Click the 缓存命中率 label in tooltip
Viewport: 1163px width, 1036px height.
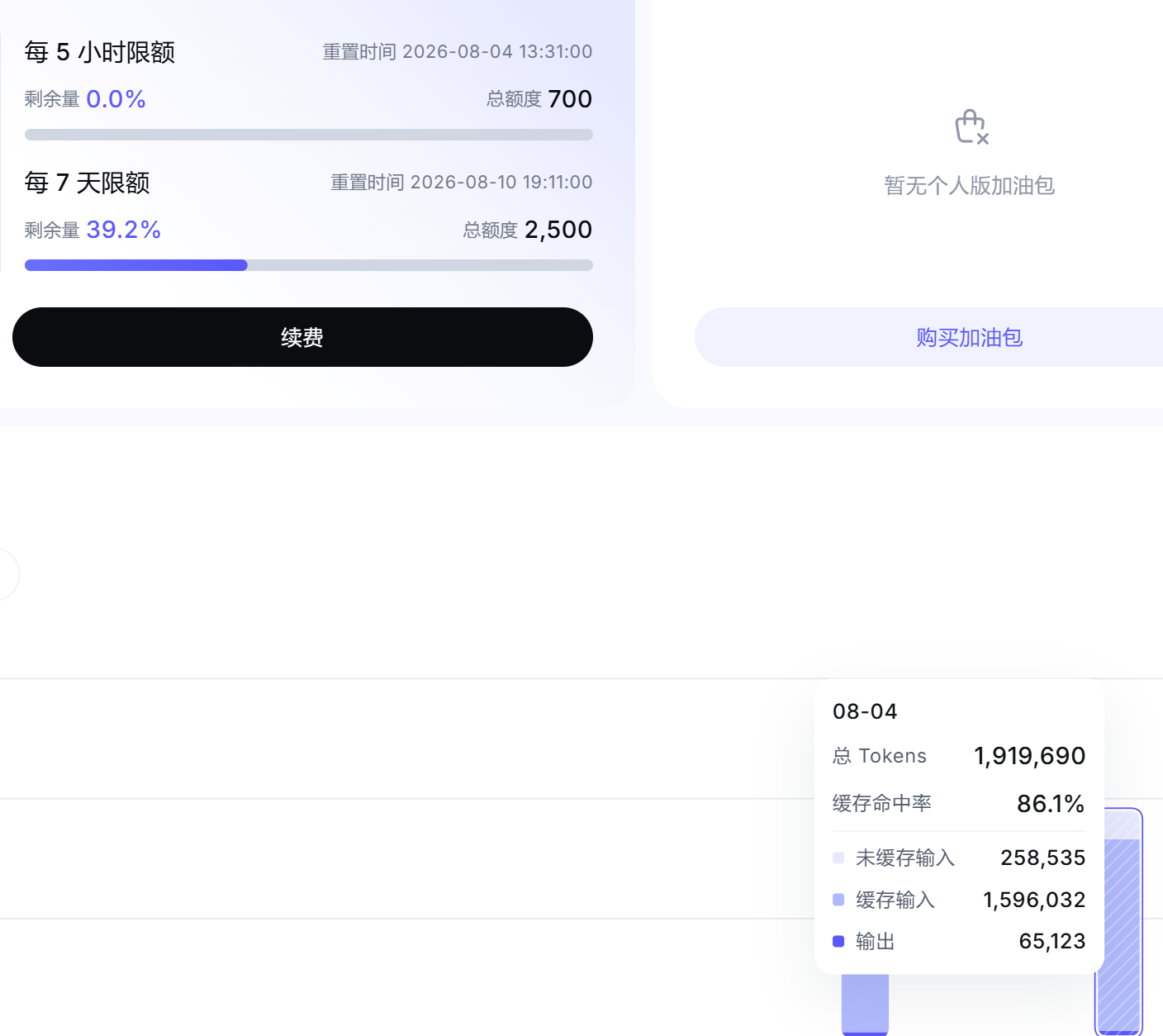pyautogui.click(x=882, y=803)
